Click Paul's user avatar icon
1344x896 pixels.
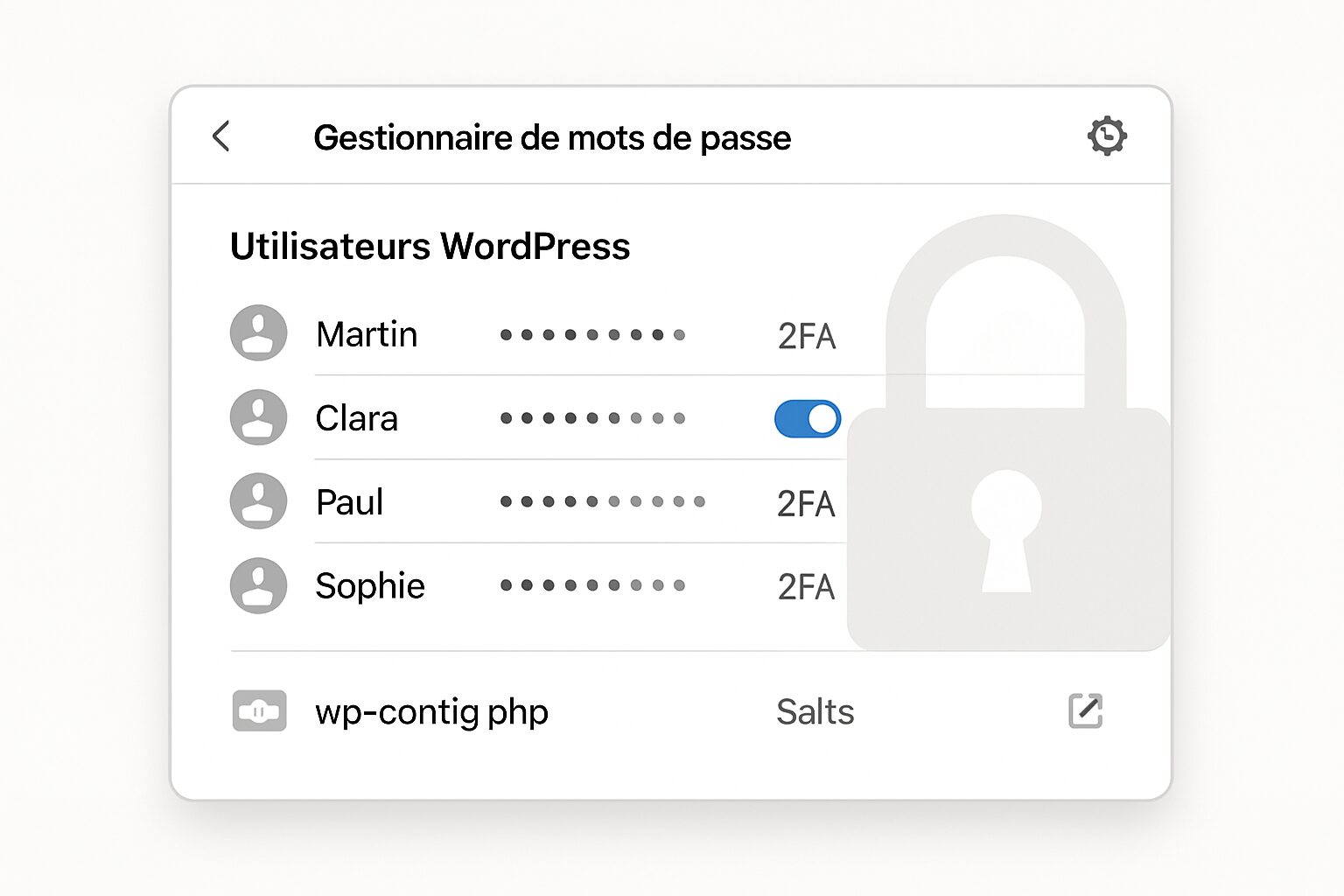(258, 501)
